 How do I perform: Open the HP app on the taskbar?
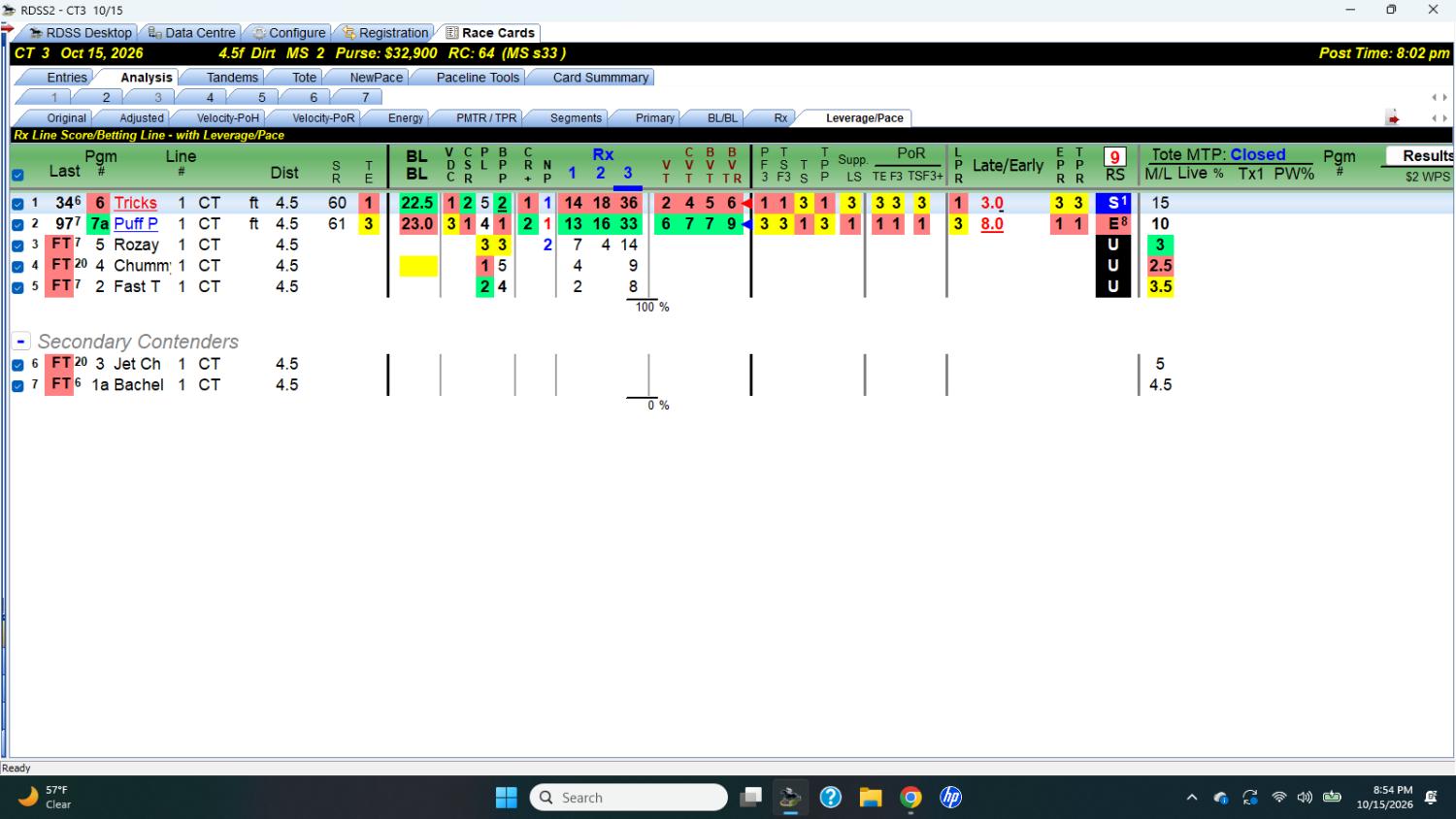pyautogui.click(x=950, y=798)
